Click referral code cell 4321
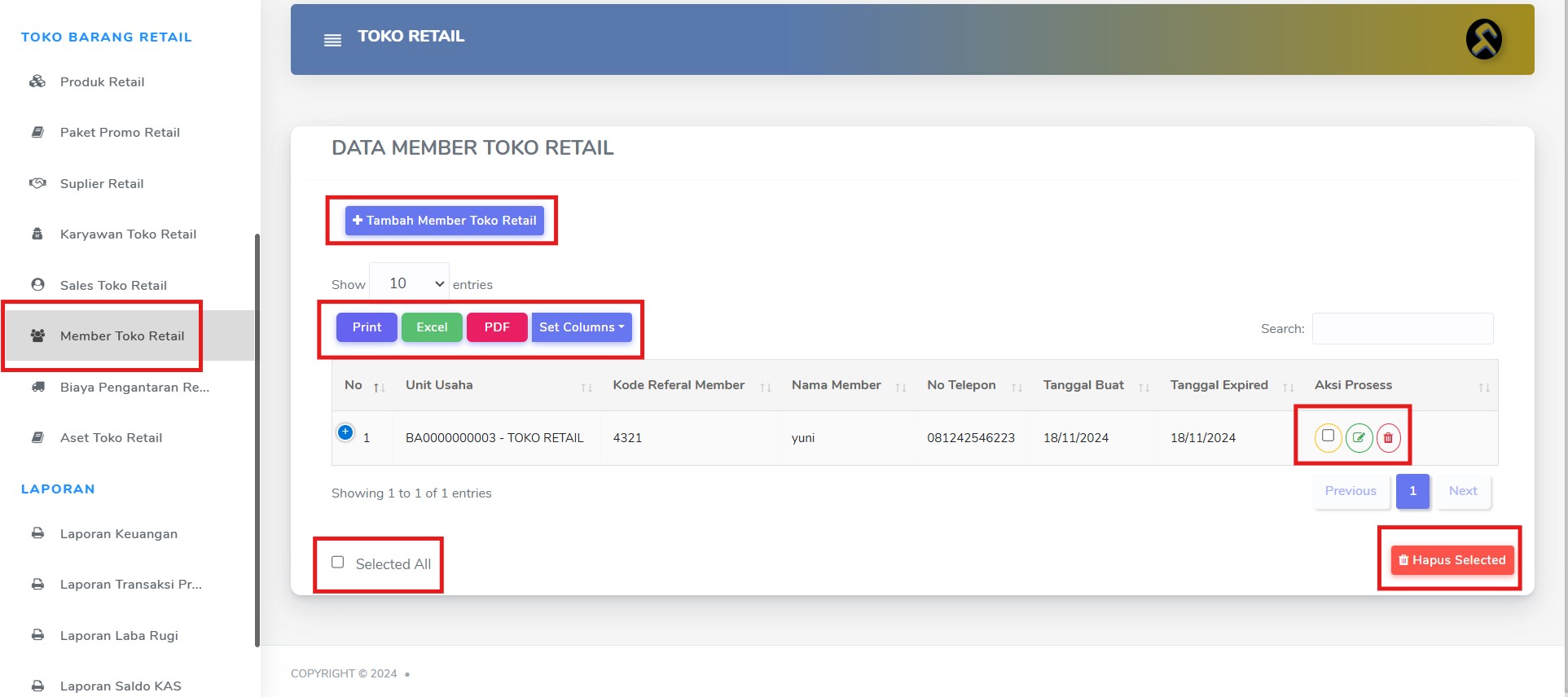The height and width of the screenshot is (697, 1568). [x=627, y=438]
